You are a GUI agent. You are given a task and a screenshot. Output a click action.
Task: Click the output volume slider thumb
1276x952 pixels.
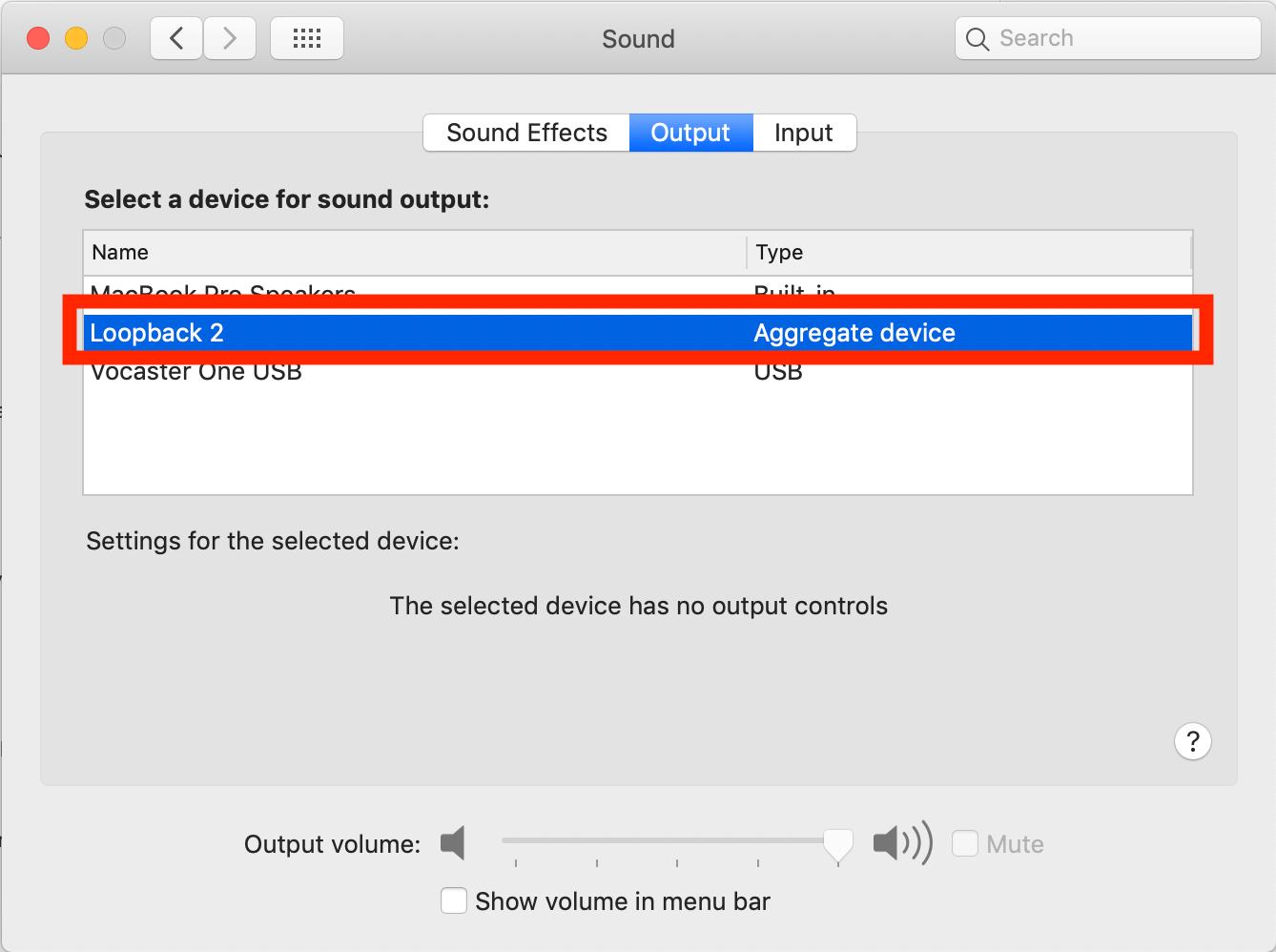pos(837,843)
